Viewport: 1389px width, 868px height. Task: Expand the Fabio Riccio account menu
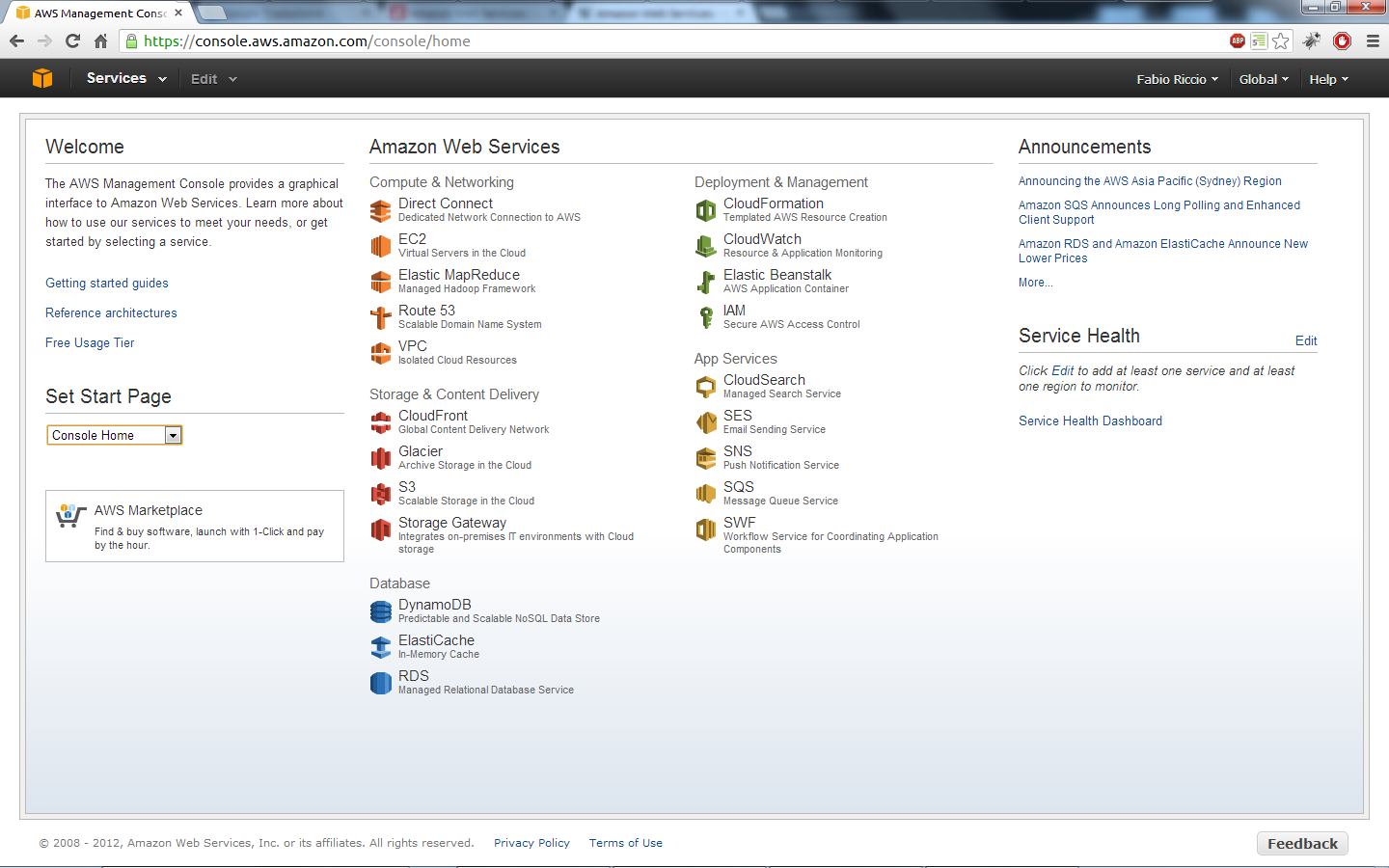click(1177, 79)
